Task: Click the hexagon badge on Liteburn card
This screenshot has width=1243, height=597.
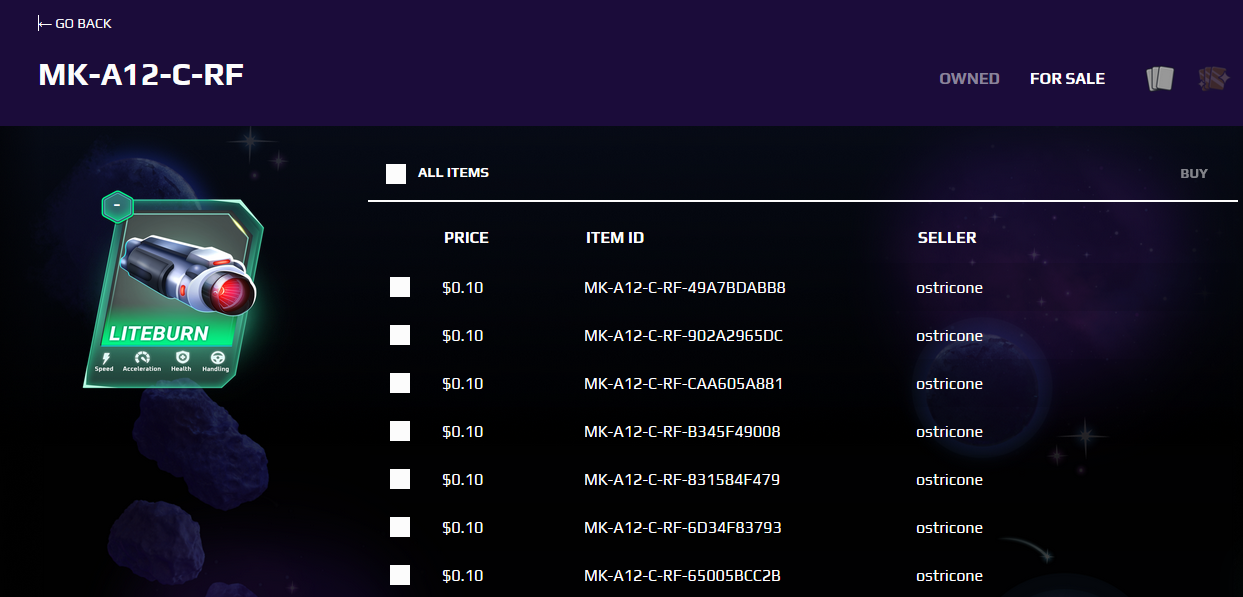Action: click(117, 206)
